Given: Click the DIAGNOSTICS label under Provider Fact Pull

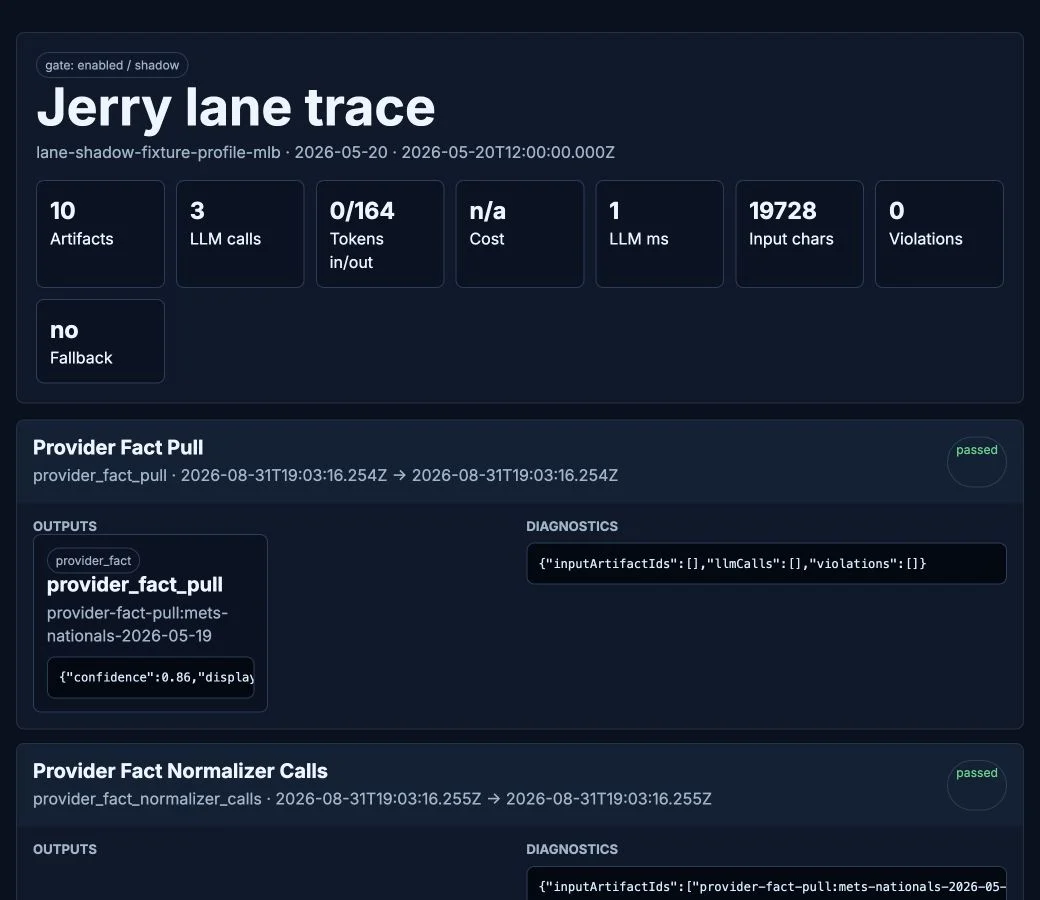Looking at the screenshot, I should pyautogui.click(x=572, y=526).
